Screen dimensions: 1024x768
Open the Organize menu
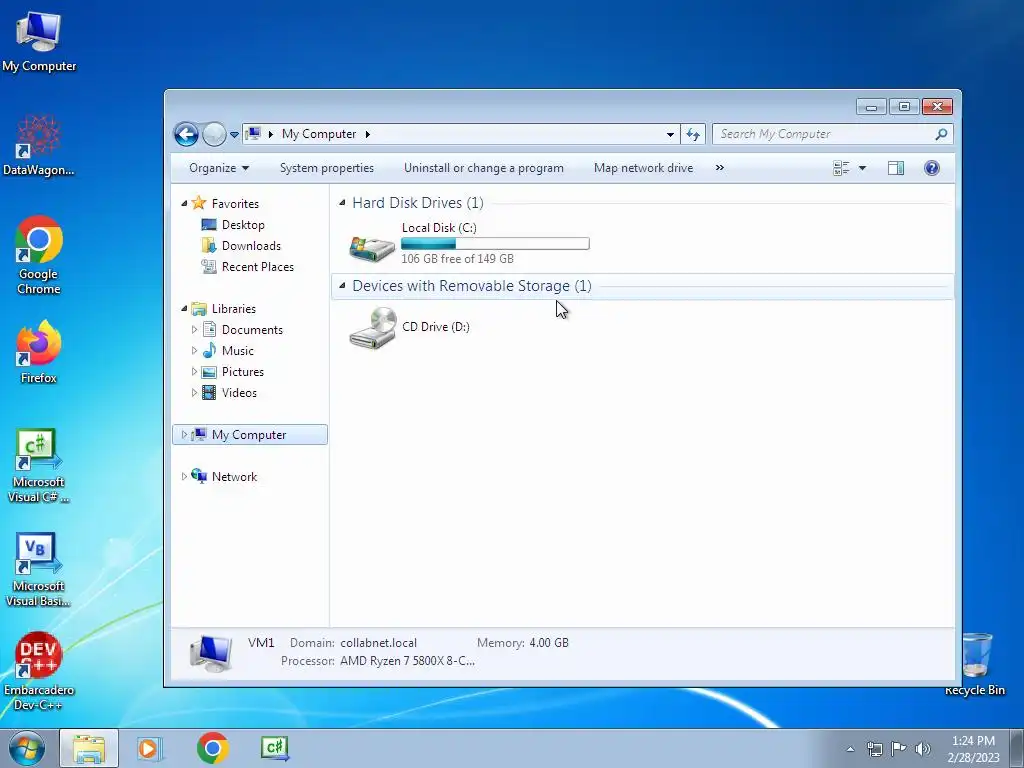[219, 168]
